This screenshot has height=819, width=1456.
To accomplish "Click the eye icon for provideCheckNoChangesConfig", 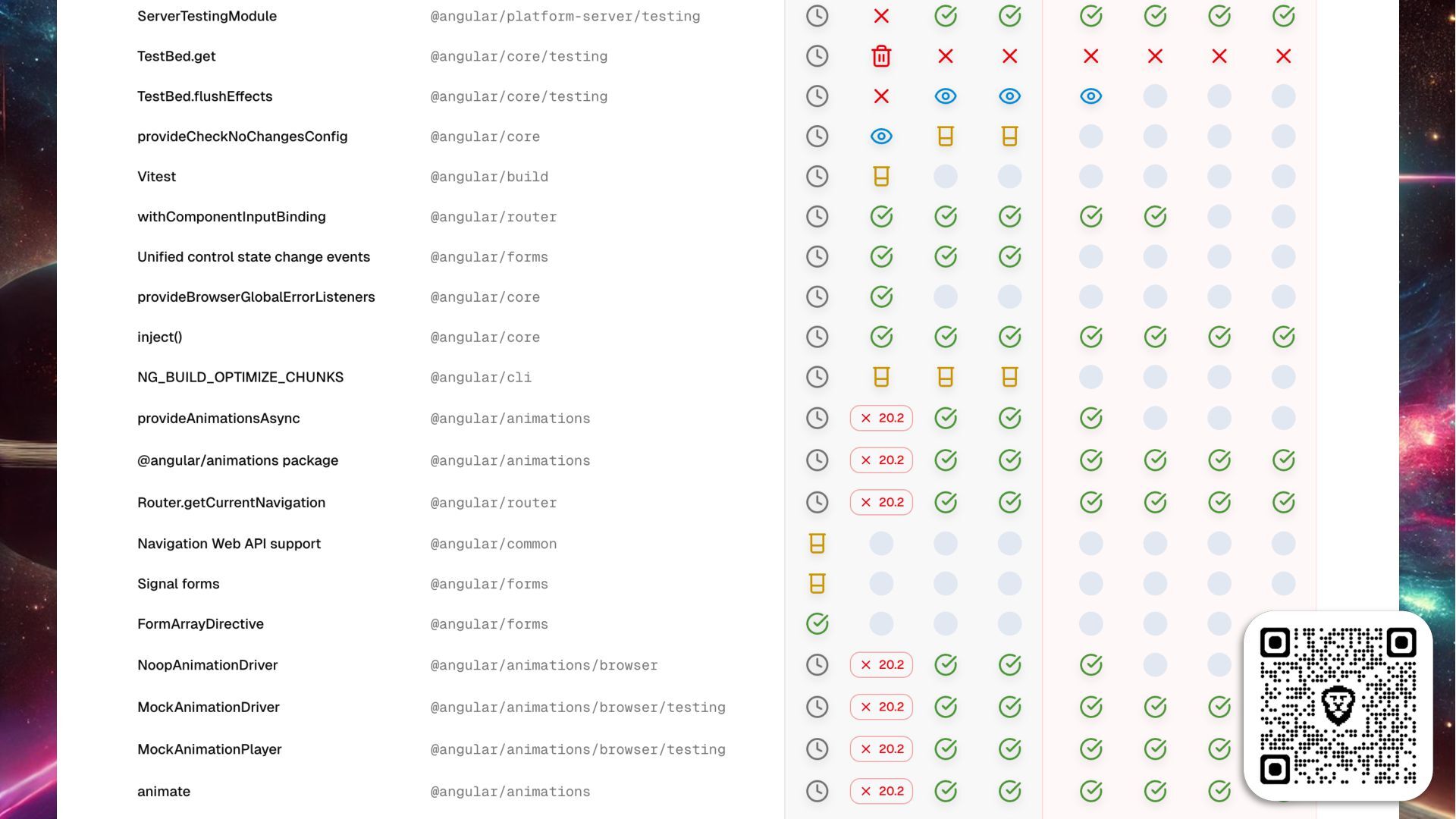I will tap(881, 136).
